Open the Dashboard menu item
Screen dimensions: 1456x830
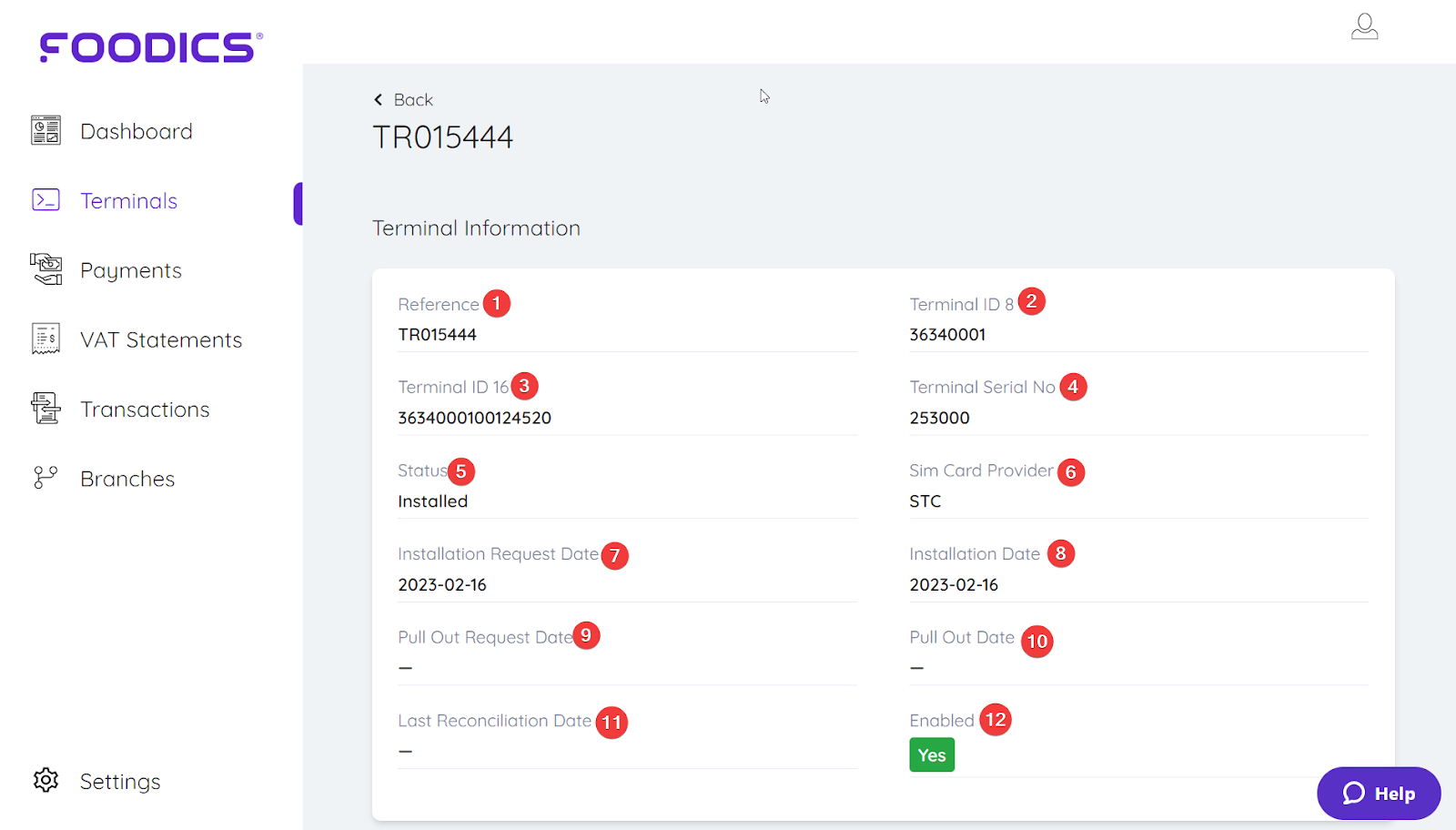click(136, 131)
